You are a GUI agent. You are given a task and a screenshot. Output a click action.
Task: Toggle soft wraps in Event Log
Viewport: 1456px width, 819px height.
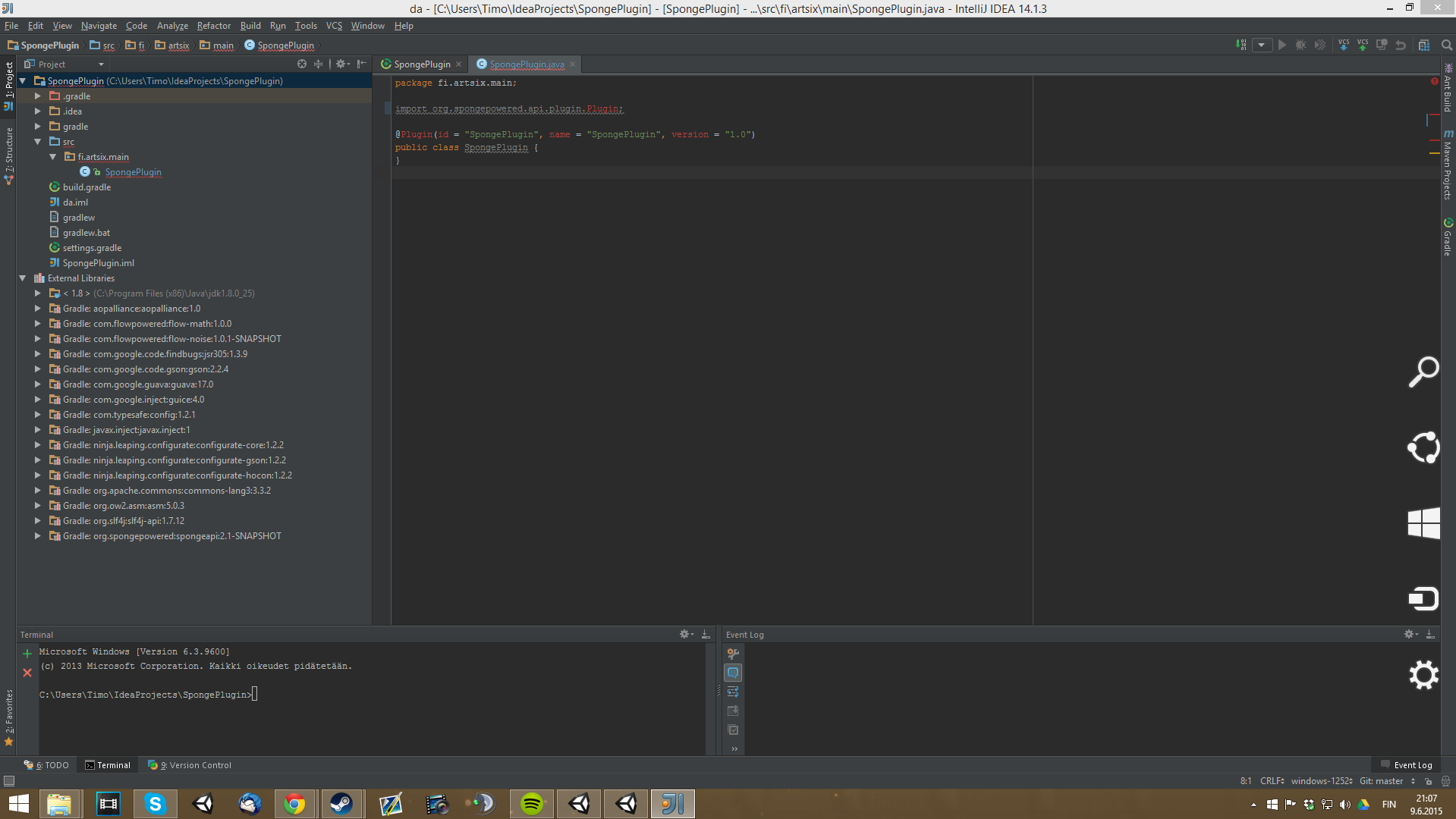coord(733,691)
